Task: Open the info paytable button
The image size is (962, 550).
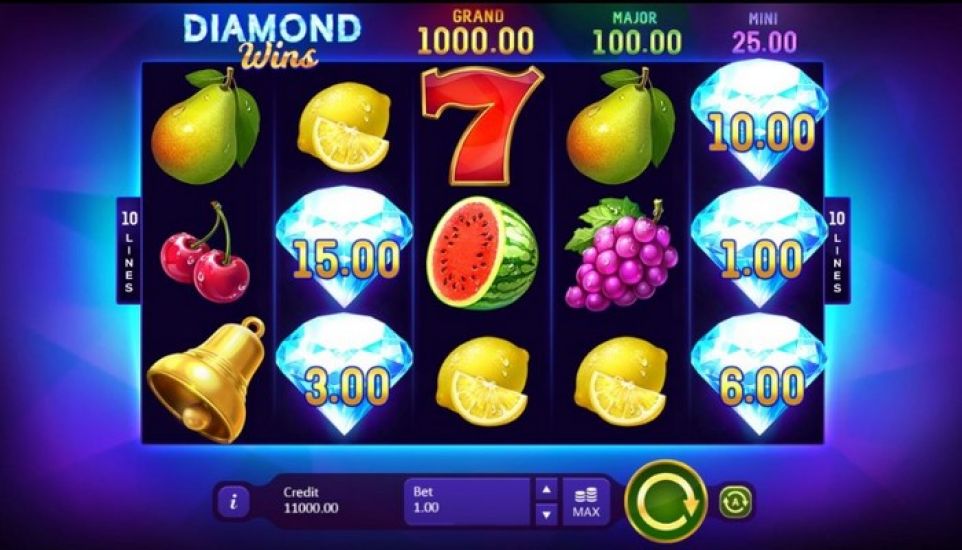Action: pyautogui.click(x=233, y=503)
